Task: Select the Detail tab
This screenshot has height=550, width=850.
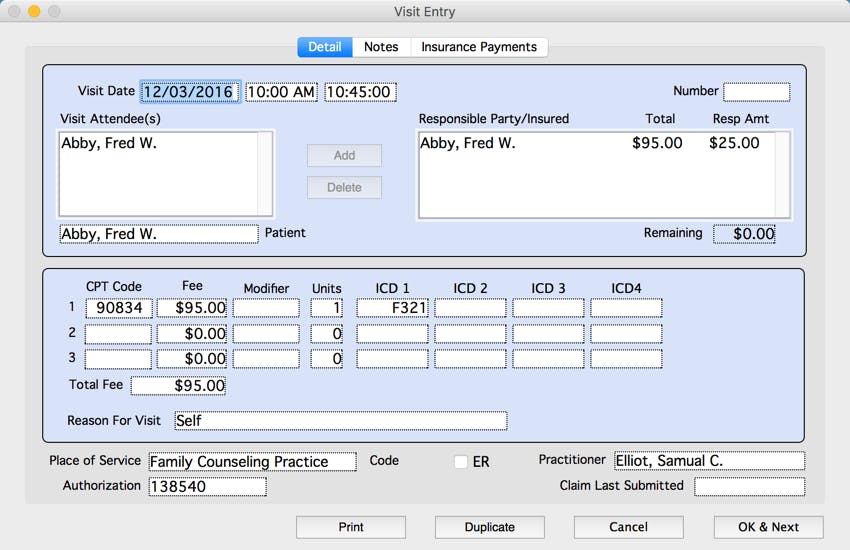Action: [x=324, y=47]
